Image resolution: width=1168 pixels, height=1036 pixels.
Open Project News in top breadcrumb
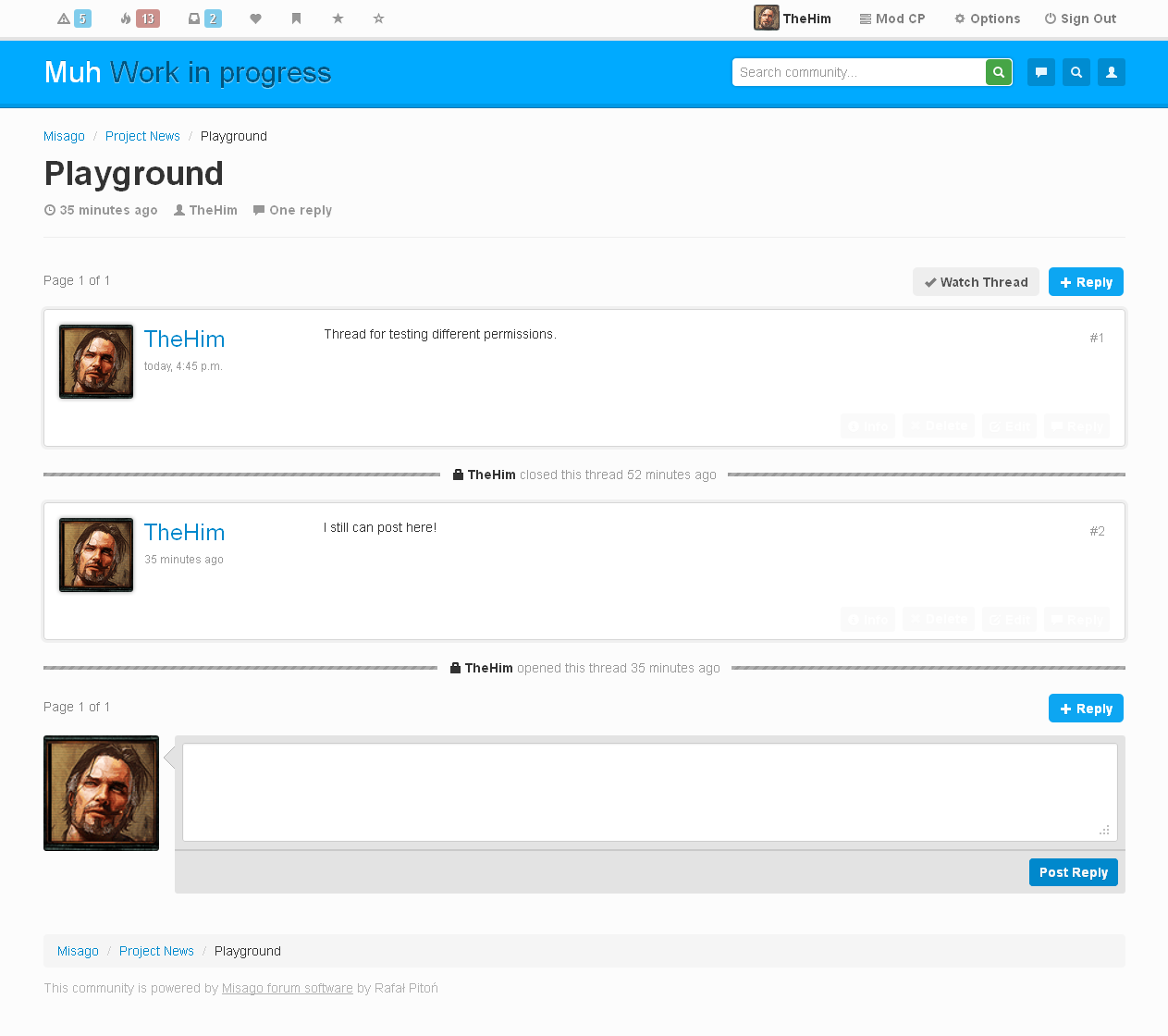[x=142, y=136]
